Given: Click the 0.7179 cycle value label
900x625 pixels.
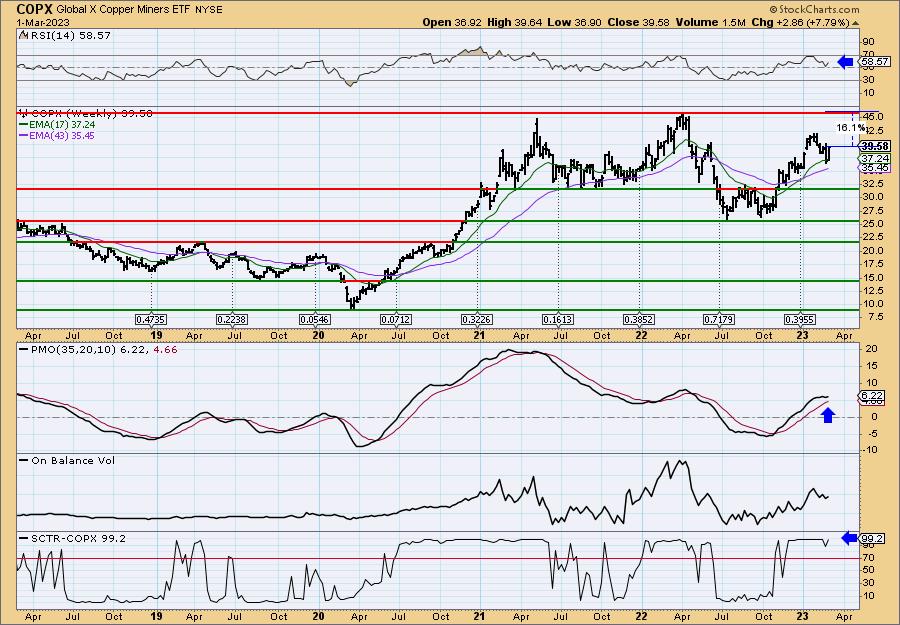Looking at the screenshot, I should pyautogui.click(x=720, y=319).
